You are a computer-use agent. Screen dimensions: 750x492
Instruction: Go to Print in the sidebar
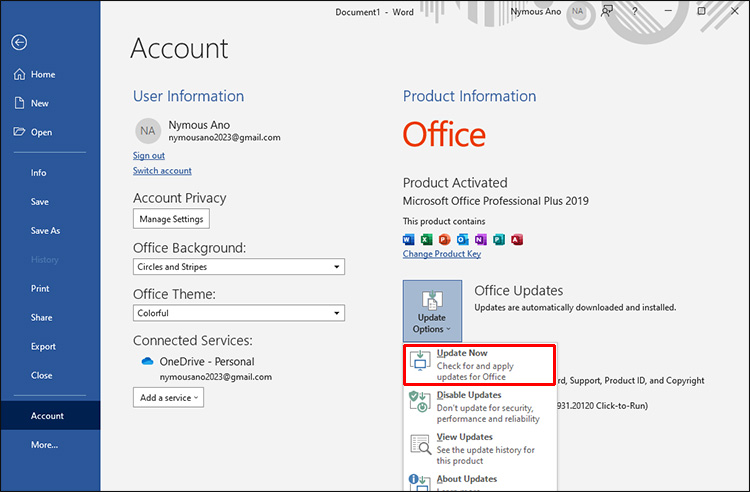(x=40, y=289)
